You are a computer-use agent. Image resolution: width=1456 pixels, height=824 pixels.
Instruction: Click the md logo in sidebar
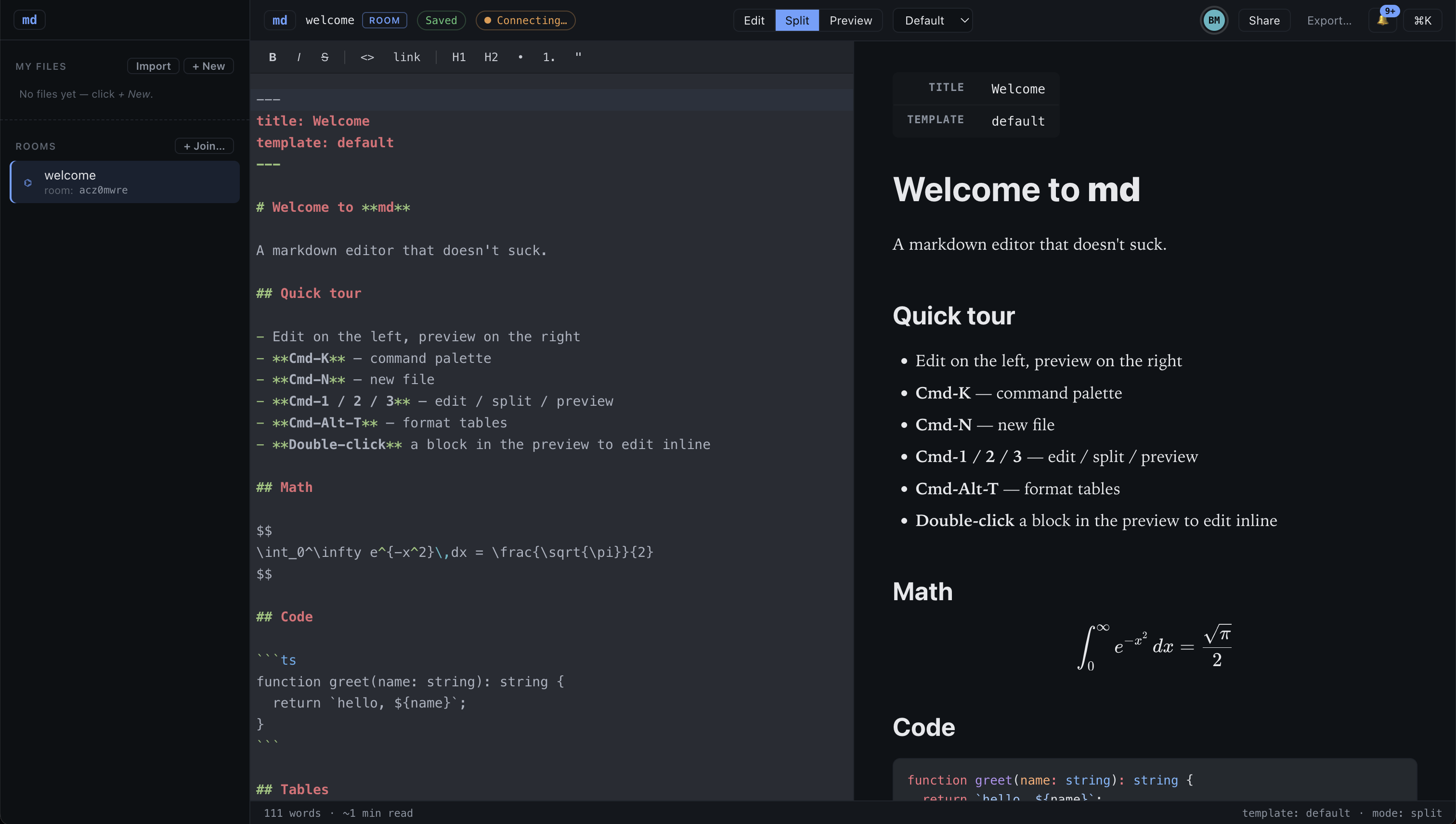(29, 20)
